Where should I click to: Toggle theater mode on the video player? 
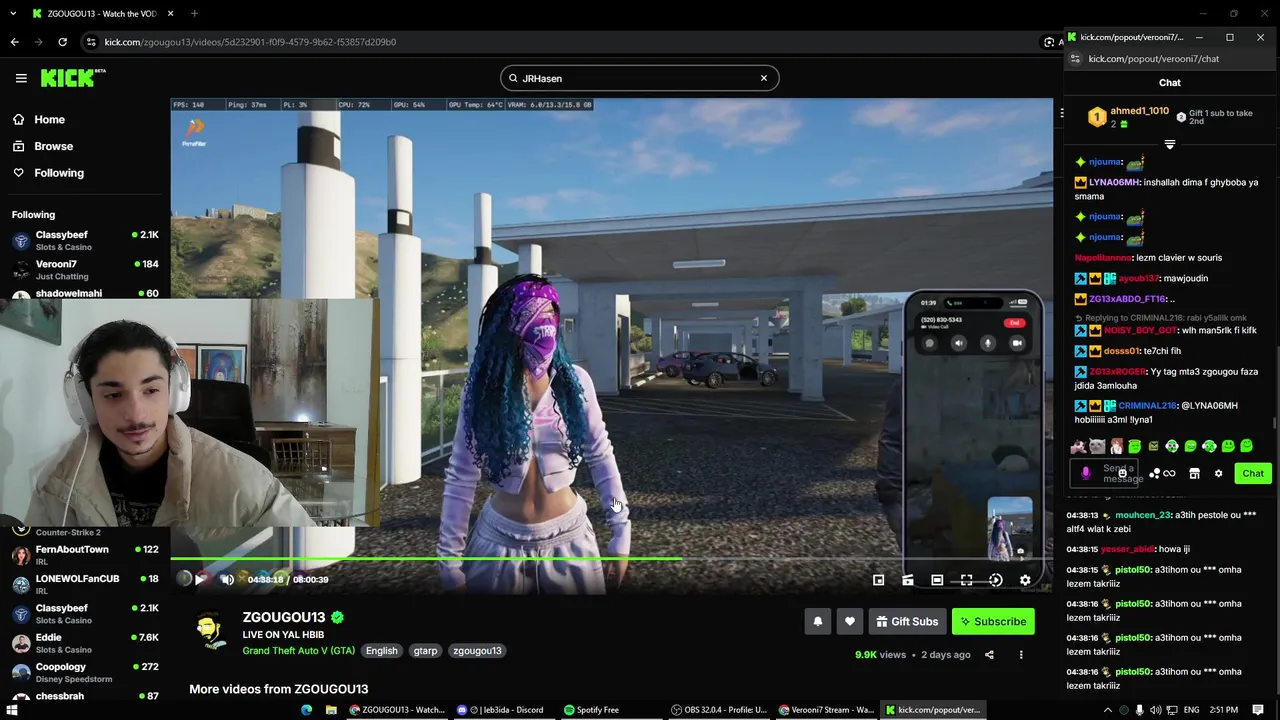[x=937, y=580]
